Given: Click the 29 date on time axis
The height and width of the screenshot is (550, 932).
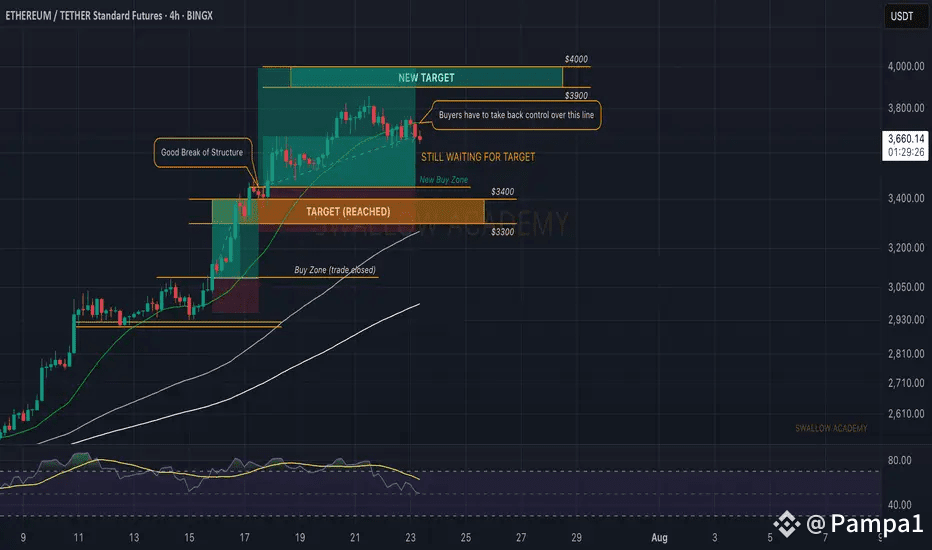Looking at the screenshot, I should point(576,538).
